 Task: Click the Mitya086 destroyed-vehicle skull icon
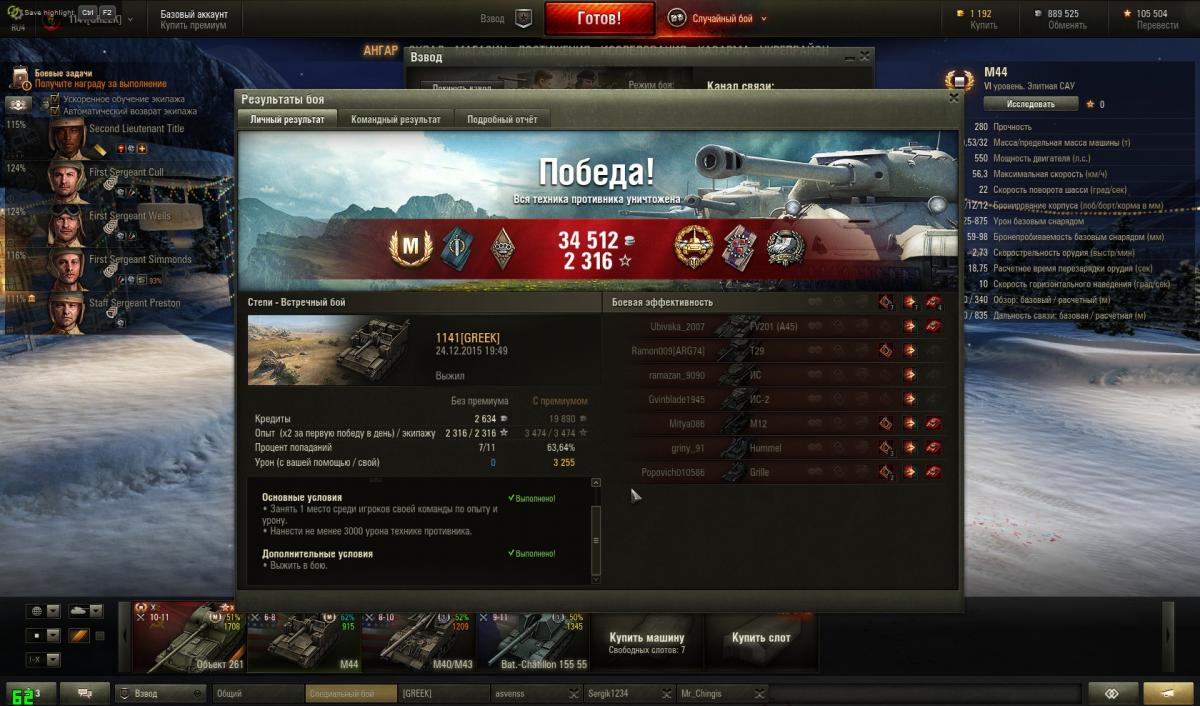pyautogui.click(x=933, y=423)
